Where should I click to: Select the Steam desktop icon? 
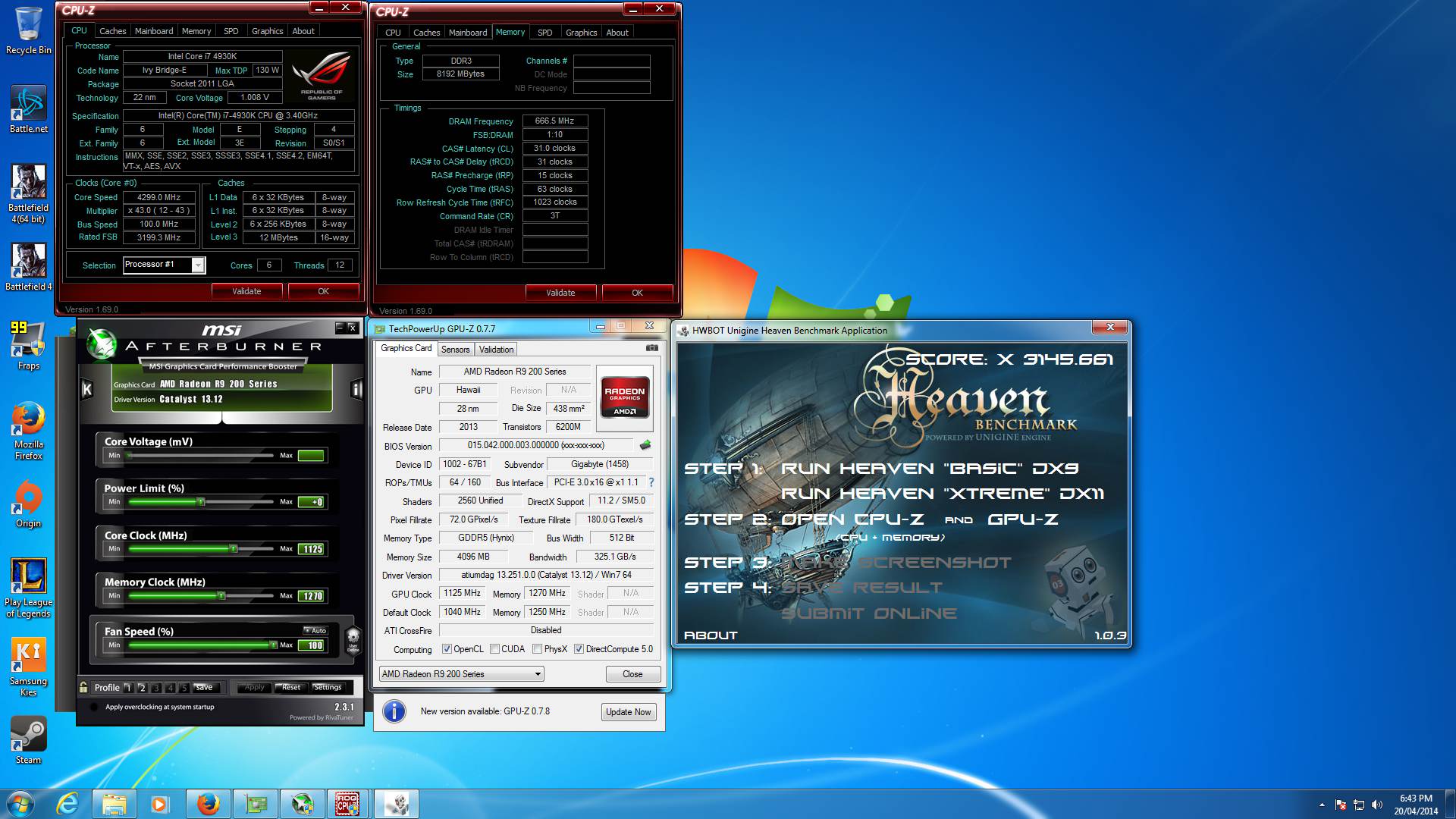29,740
